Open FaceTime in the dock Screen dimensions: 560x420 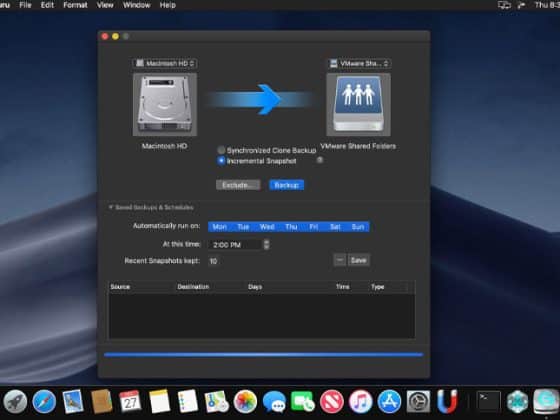point(303,401)
